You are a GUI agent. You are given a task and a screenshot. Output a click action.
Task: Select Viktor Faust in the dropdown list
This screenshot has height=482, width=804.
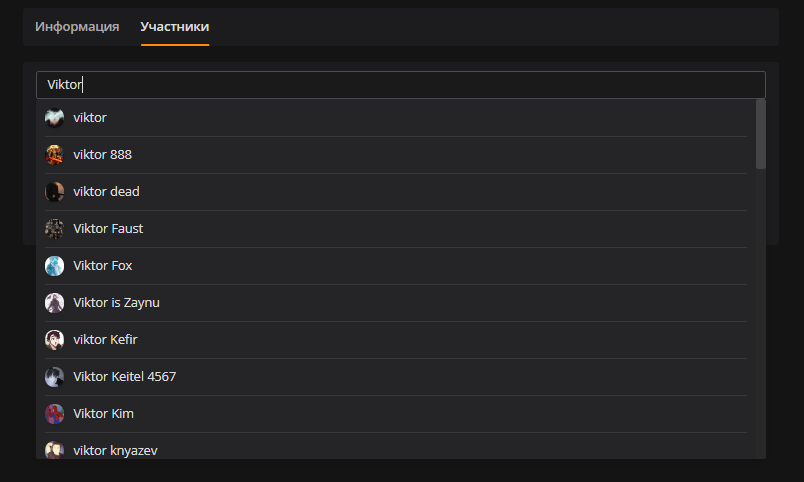pyautogui.click(x=395, y=229)
